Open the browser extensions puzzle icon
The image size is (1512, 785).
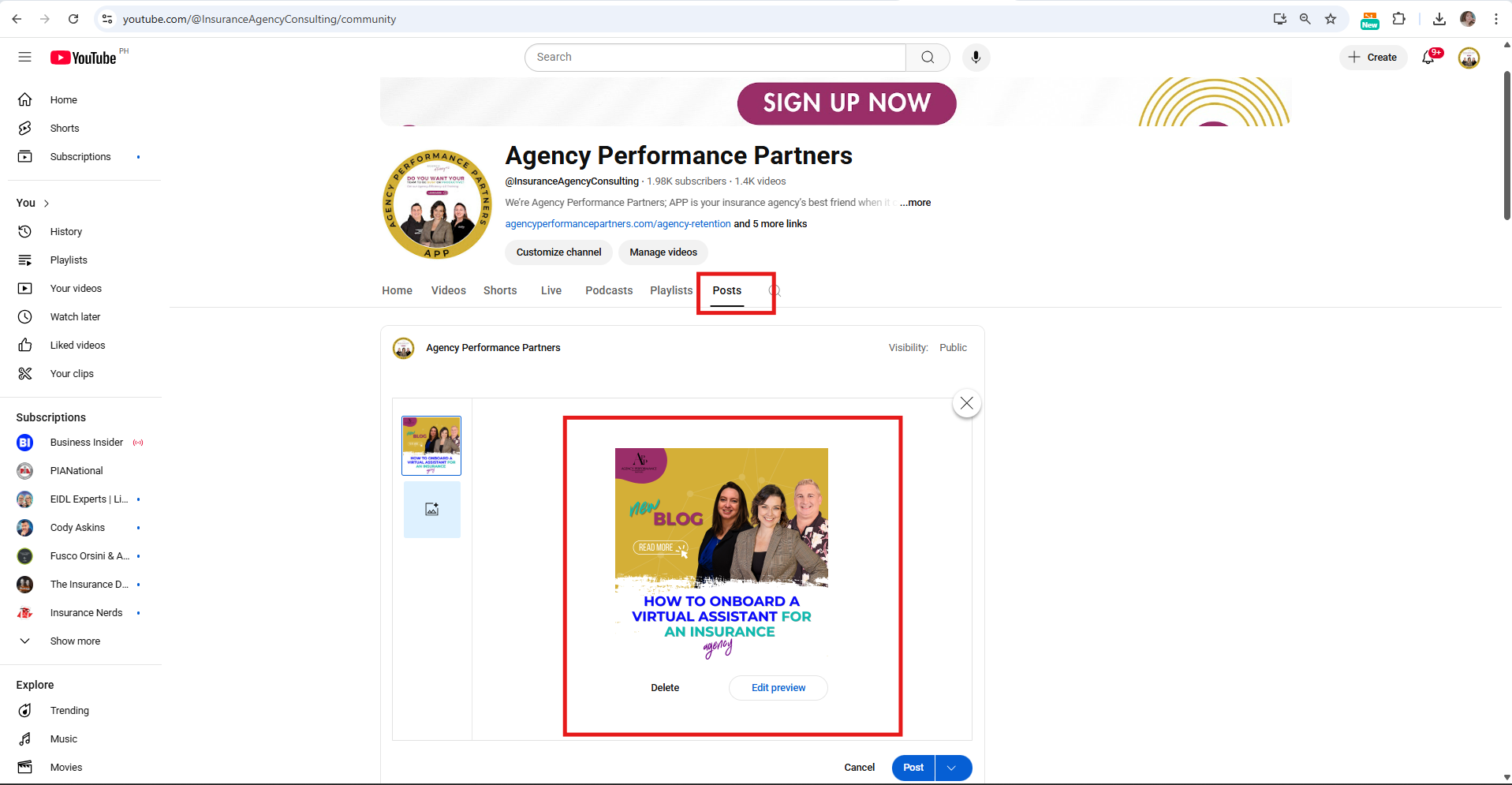pos(1399,19)
